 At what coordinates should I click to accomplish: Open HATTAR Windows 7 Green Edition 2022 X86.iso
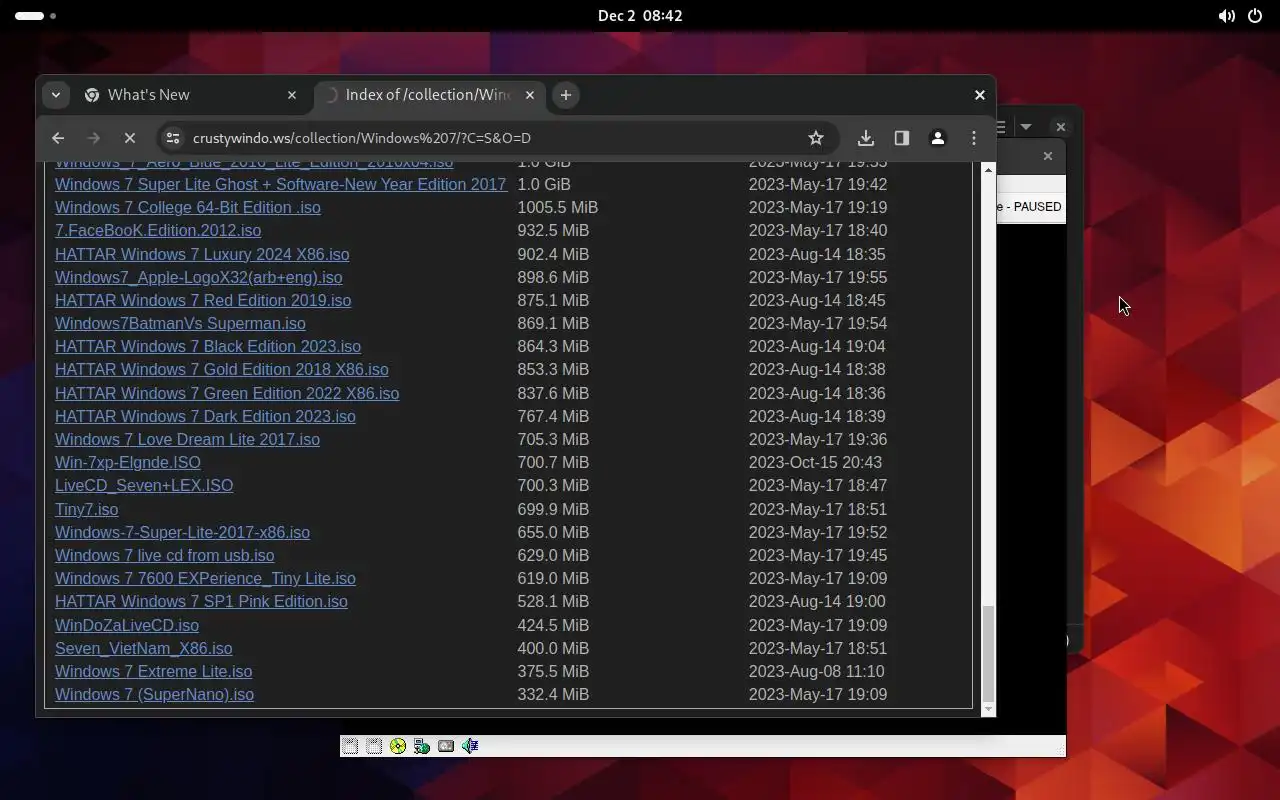tap(227, 393)
